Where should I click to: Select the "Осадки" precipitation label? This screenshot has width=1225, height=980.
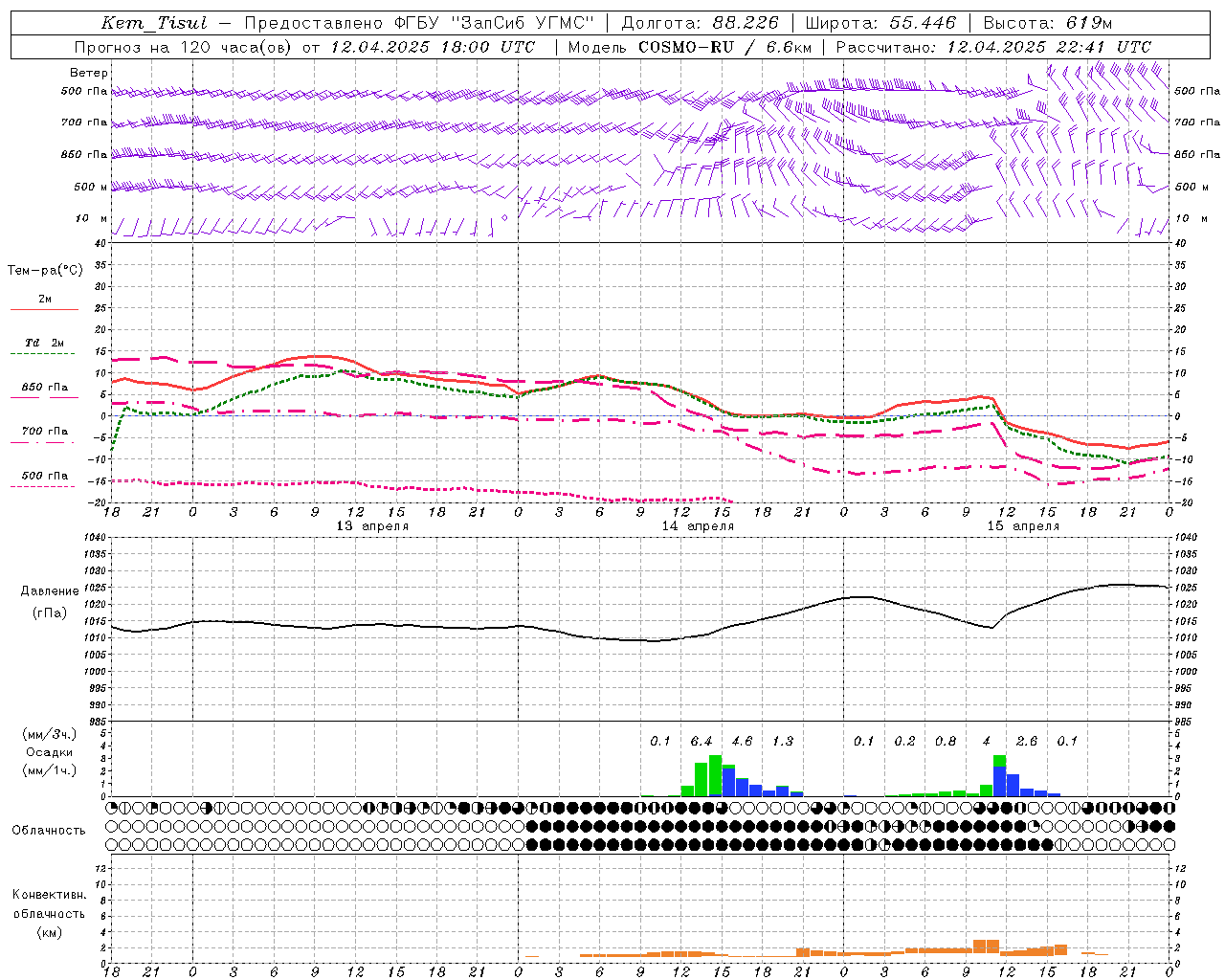pyautogui.click(x=50, y=752)
